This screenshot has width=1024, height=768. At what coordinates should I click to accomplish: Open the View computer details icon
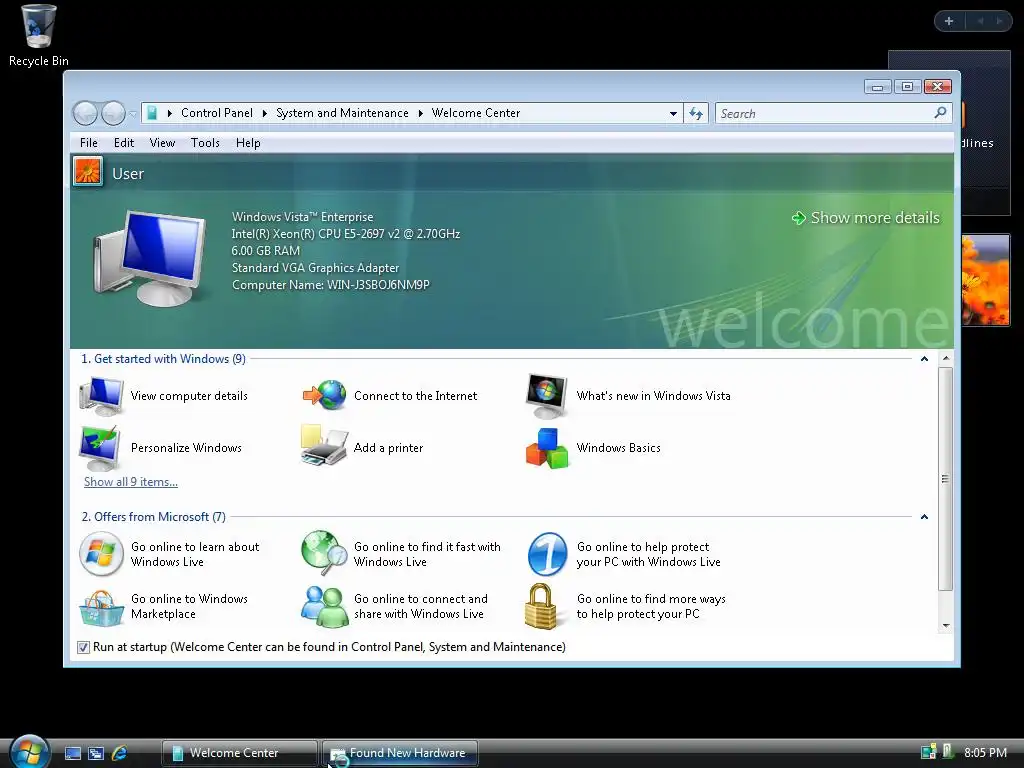click(x=101, y=396)
